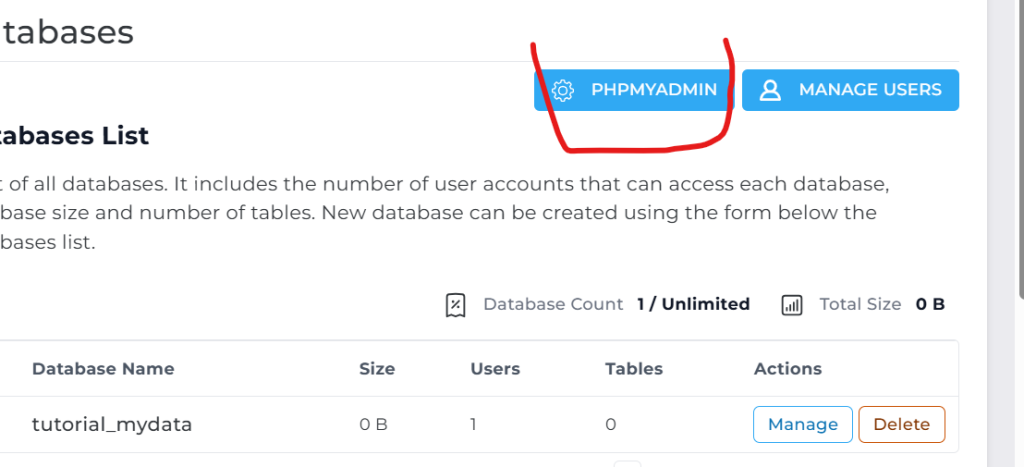Click the '1 / Unlimited' database count value
Viewport: 1024px width, 467px height.
point(693,304)
